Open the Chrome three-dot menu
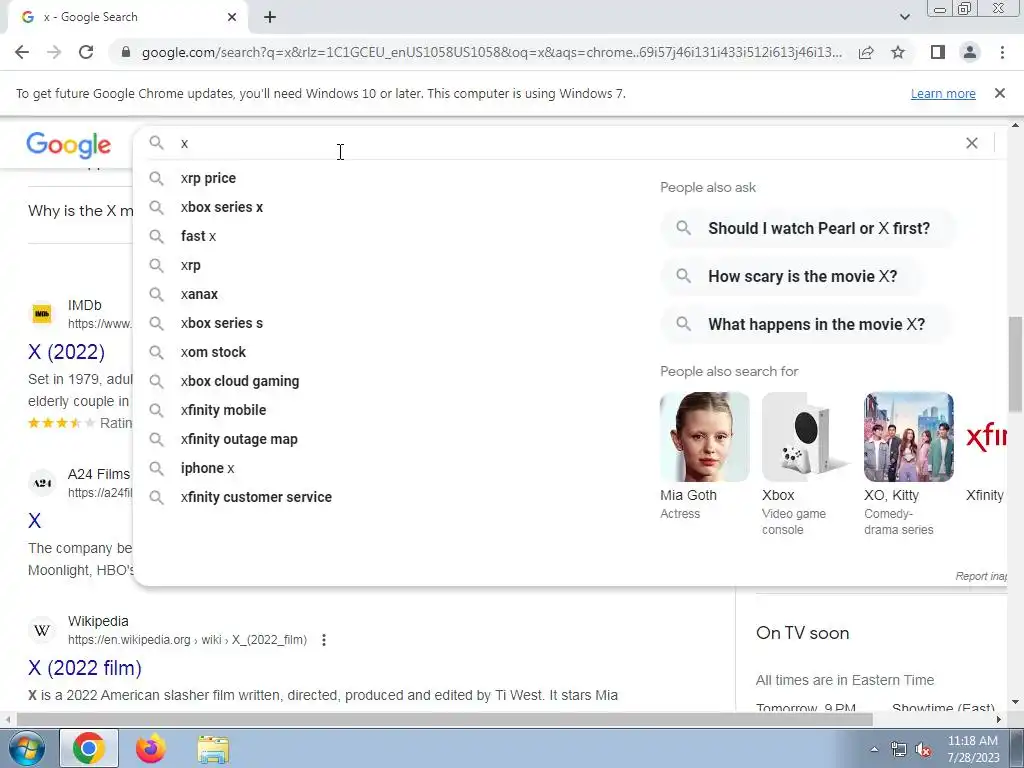The image size is (1024, 768). (x=1002, y=52)
